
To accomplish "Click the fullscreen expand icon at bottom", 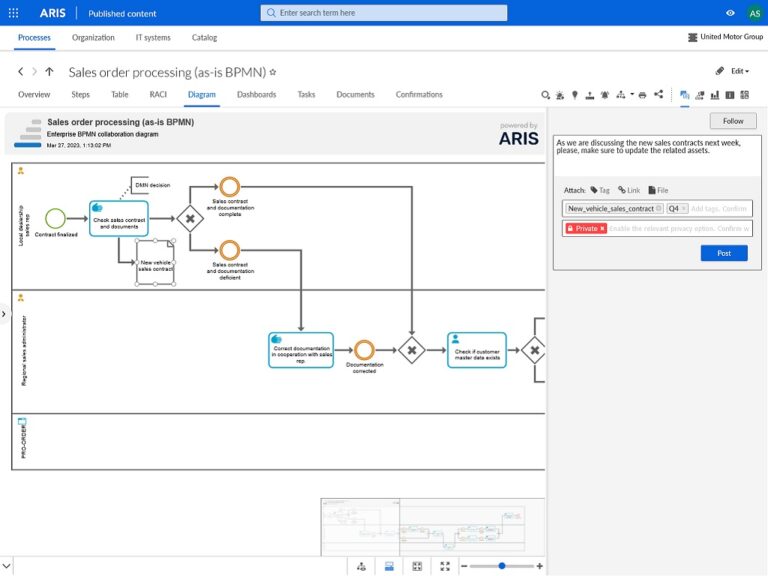I will 445,566.
